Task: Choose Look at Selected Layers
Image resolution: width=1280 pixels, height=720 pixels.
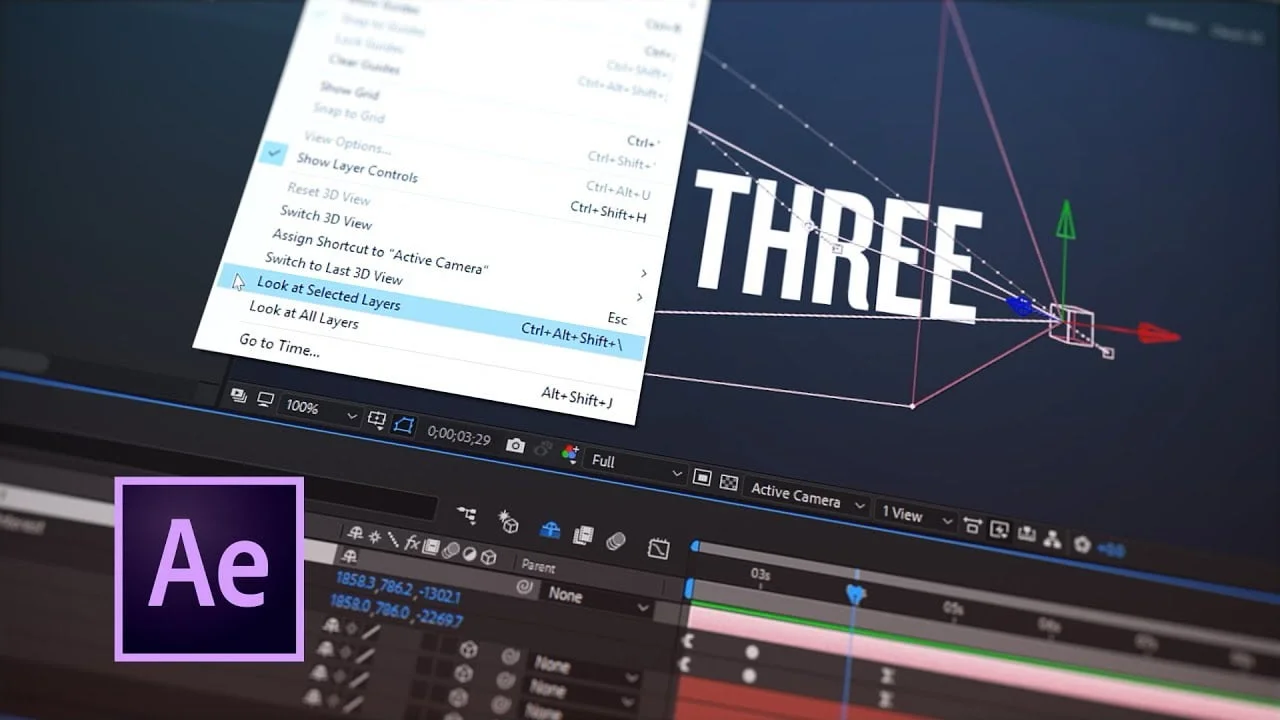Action: (x=430, y=312)
